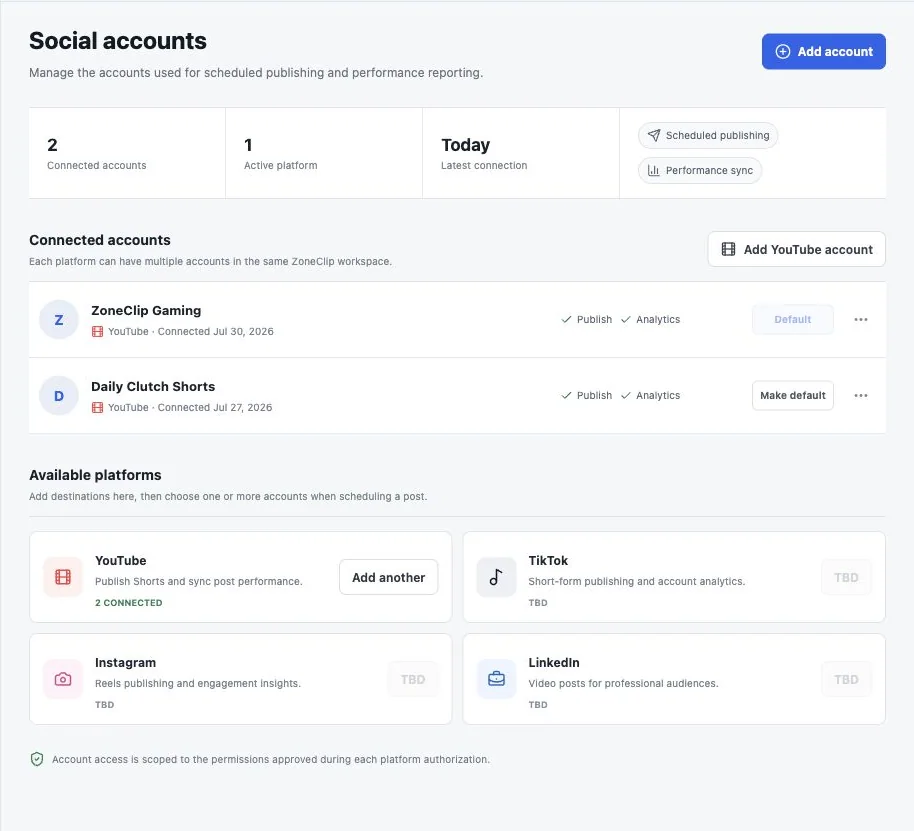Click Add another on YouTube card
914x831 pixels.
coord(388,577)
